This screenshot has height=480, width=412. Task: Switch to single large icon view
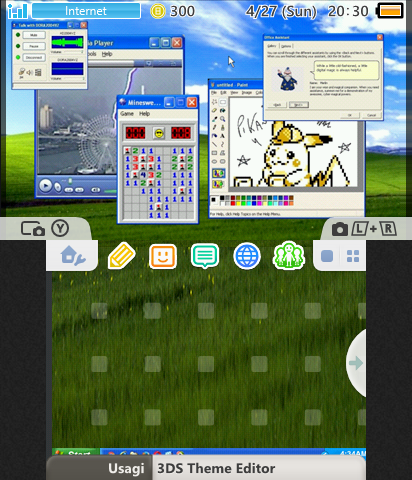(327, 256)
